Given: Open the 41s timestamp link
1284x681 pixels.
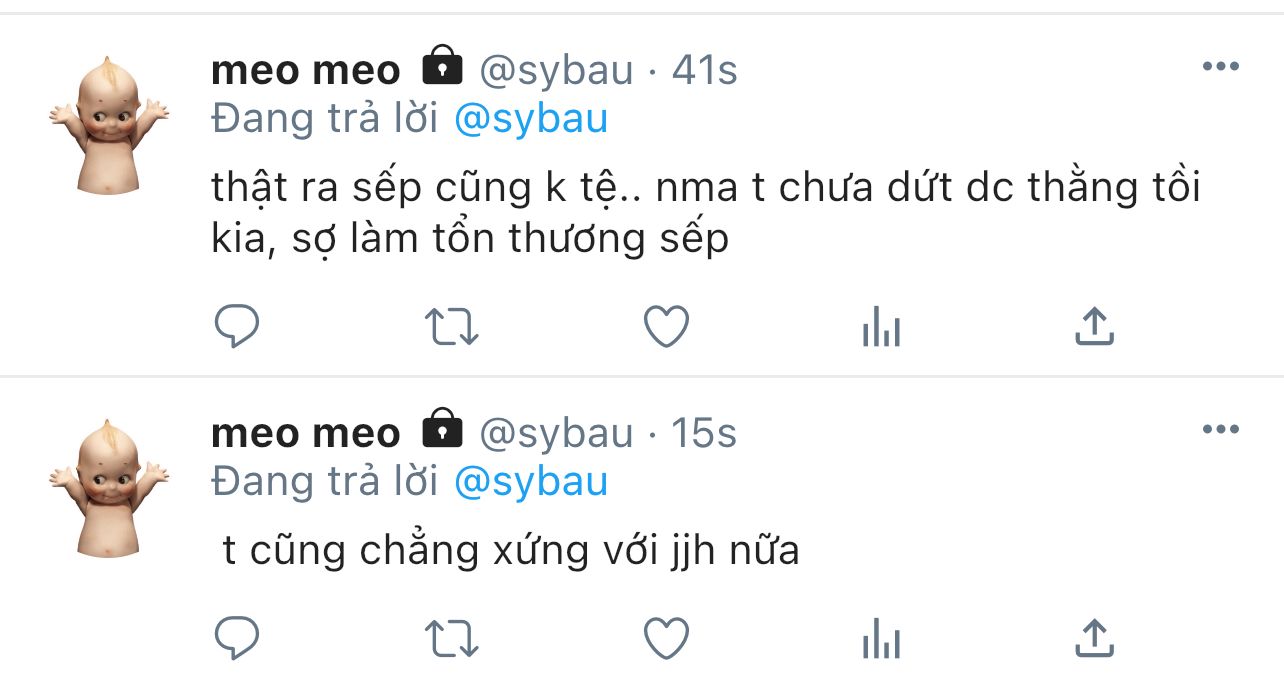Looking at the screenshot, I should [x=704, y=70].
